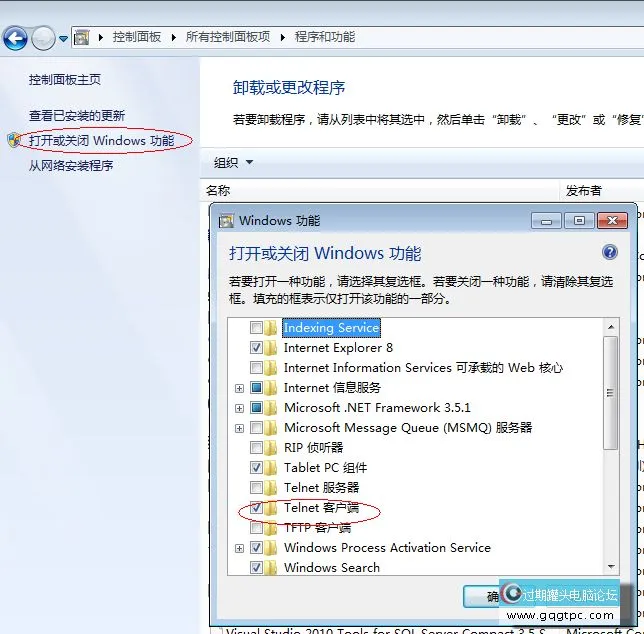Click the feature list scrollbar thumb
644x634 pixels.
click(x=610, y=393)
